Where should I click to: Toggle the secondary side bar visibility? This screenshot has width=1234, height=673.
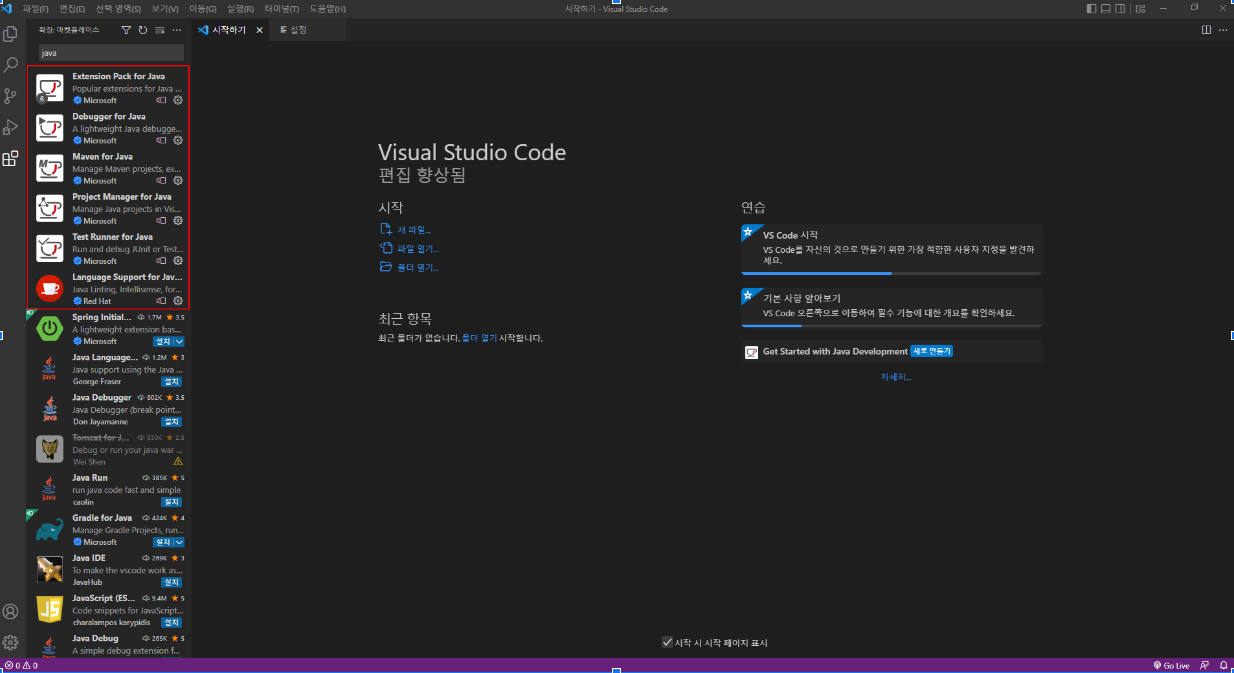[x=1121, y=8]
